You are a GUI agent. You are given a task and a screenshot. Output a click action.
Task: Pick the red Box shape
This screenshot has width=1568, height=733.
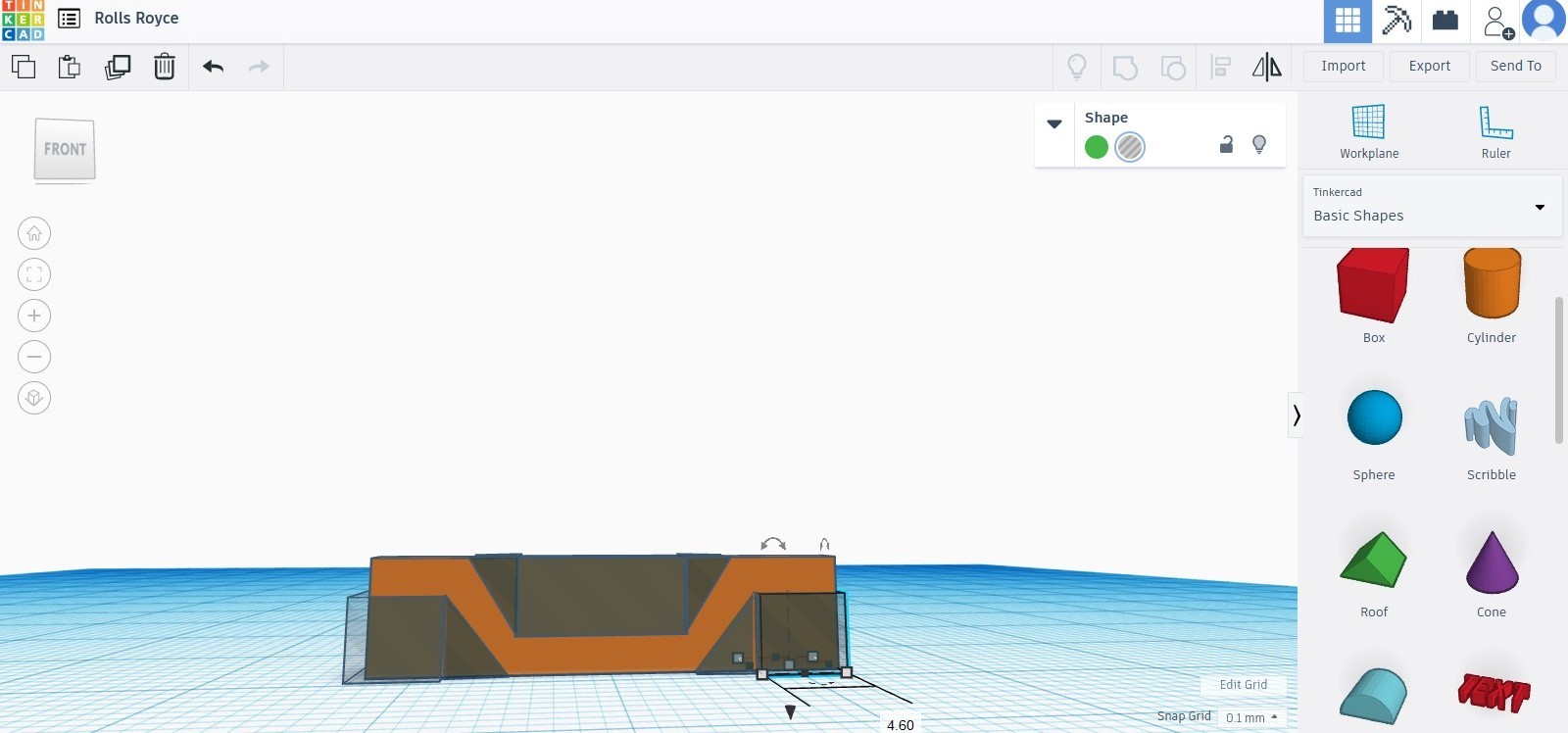[1373, 286]
